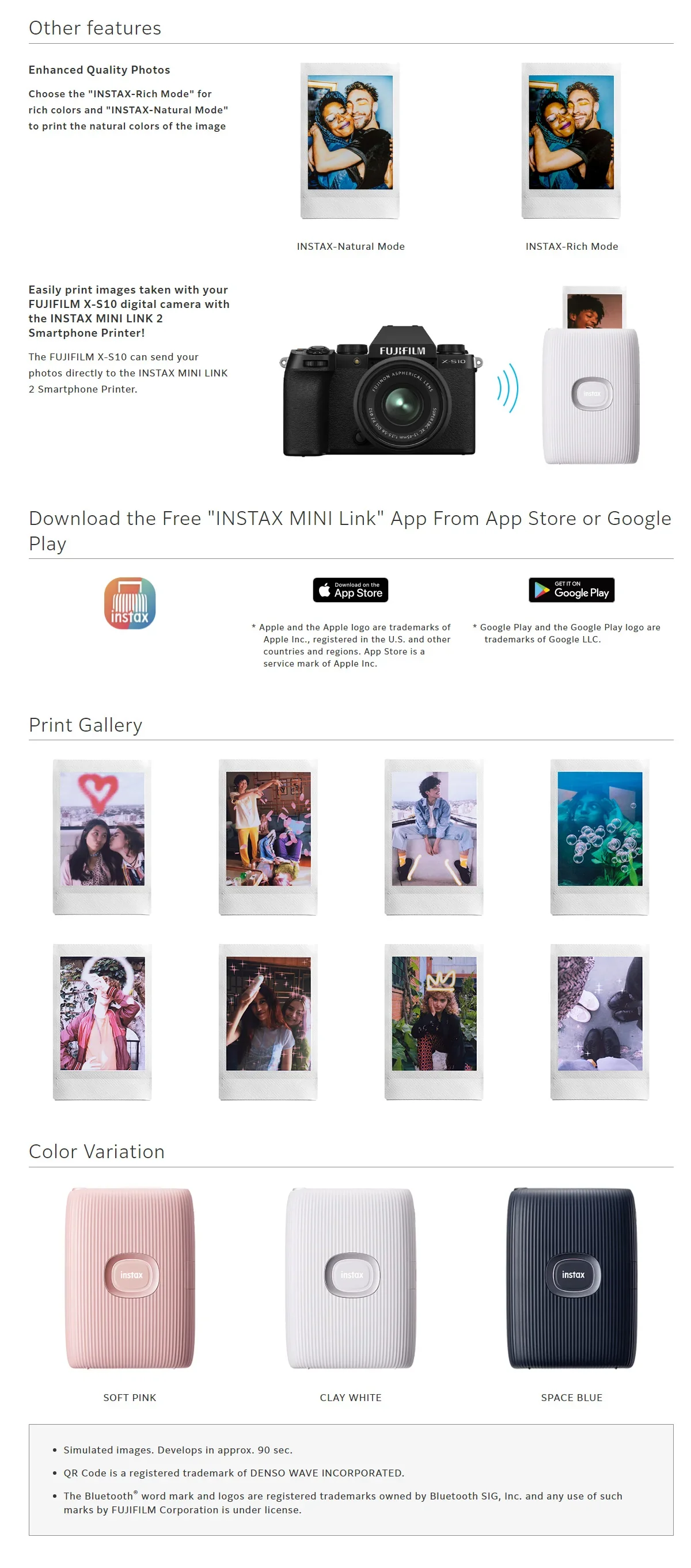Open gallery print of two girls with sparkles

click(x=268, y=1021)
